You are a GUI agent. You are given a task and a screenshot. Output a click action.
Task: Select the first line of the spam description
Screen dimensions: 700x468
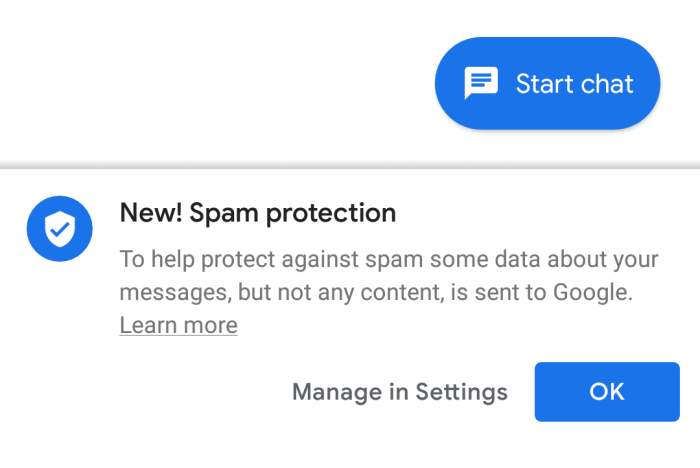(x=389, y=260)
